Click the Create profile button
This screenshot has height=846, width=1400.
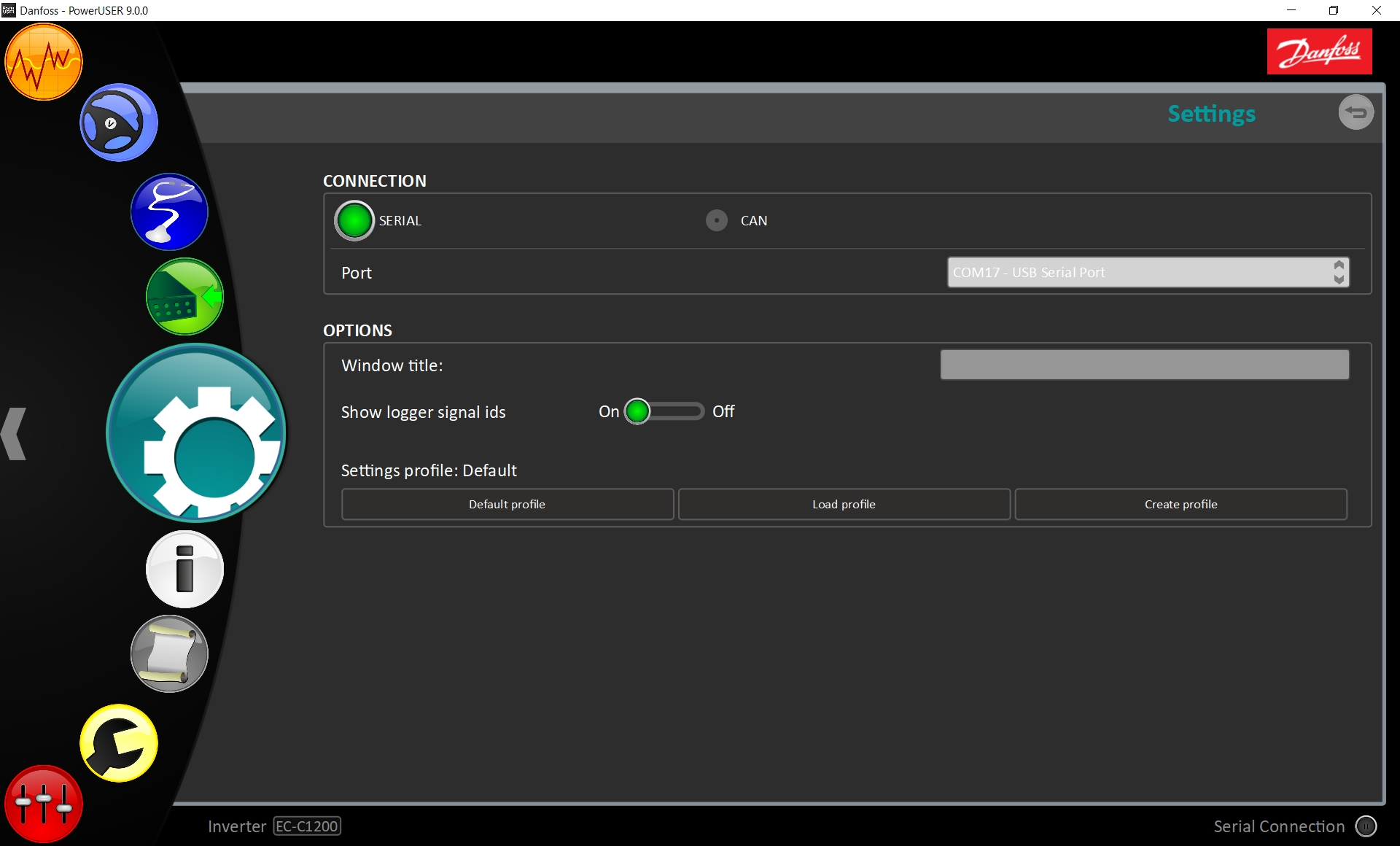click(1181, 504)
